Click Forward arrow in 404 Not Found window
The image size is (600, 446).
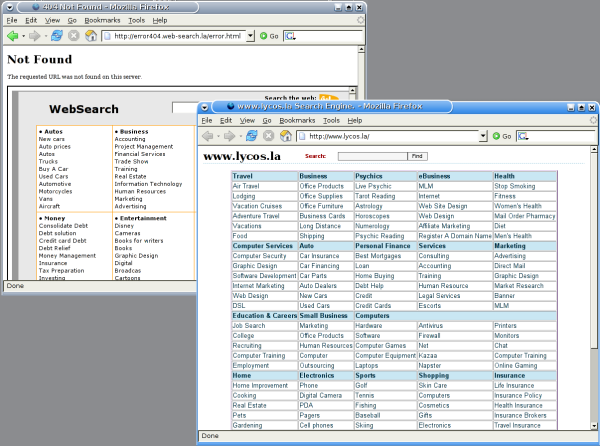34,36
